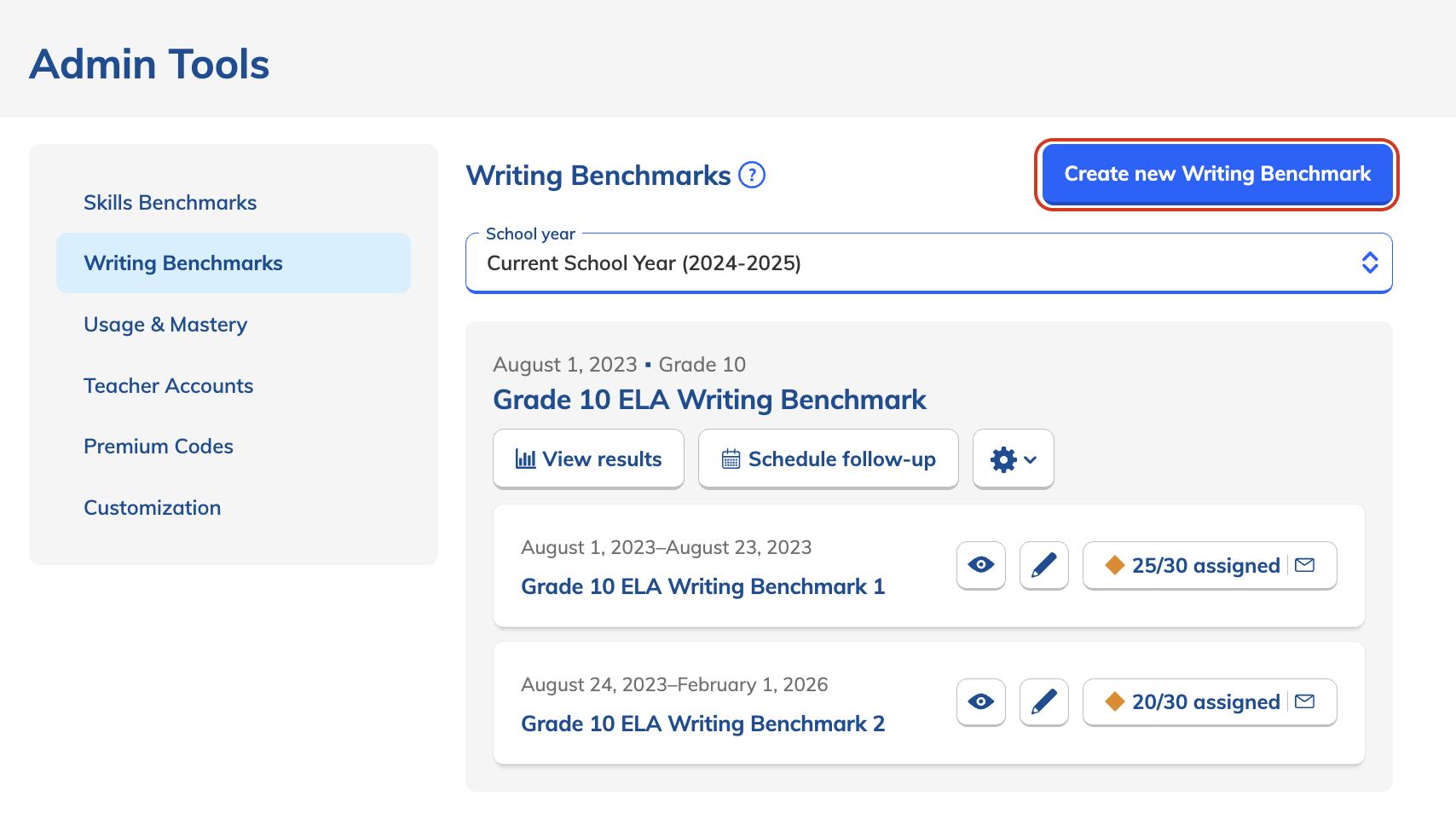Preview Grade 10 ELA Writing Benchmark 2 via eye icon
The image size is (1456, 825).
(981, 701)
